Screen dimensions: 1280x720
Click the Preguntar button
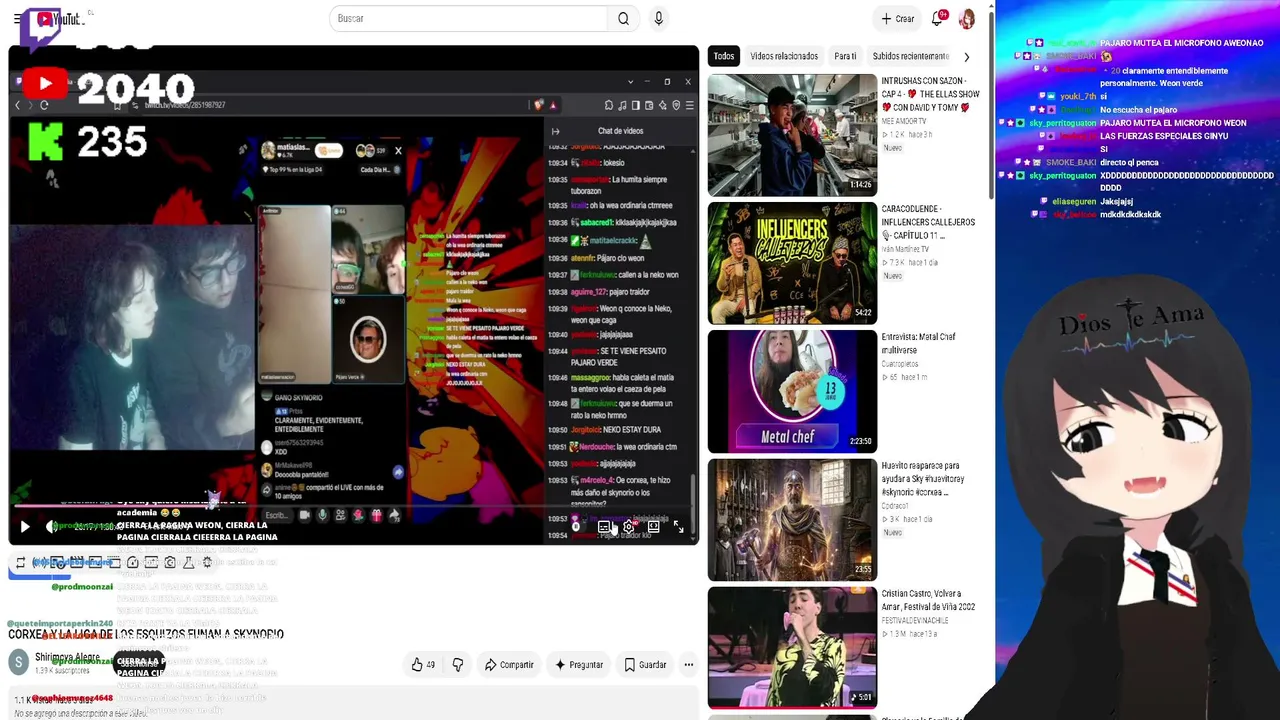pyautogui.click(x=579, y=664)
